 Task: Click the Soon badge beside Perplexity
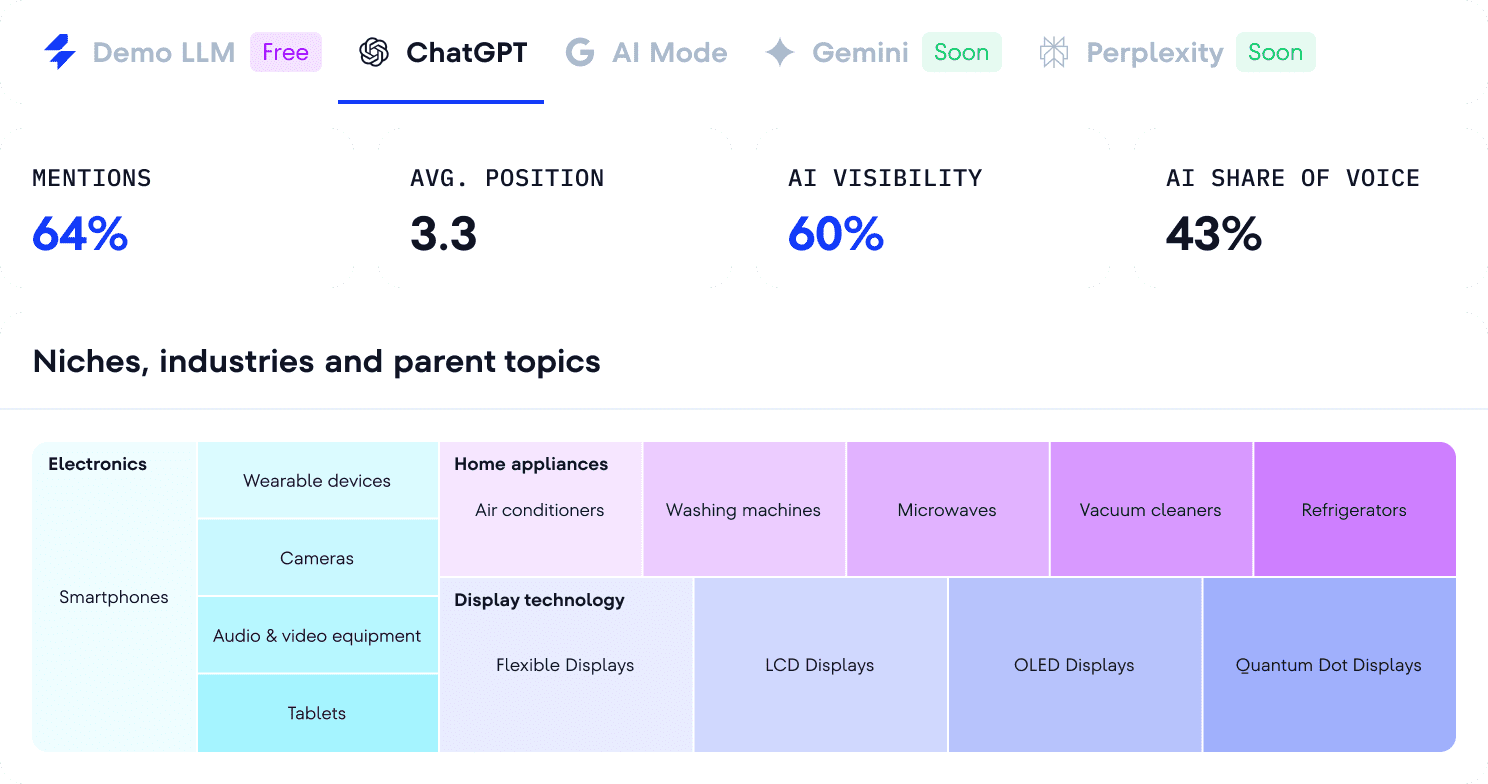click(x=1276, y=52)
